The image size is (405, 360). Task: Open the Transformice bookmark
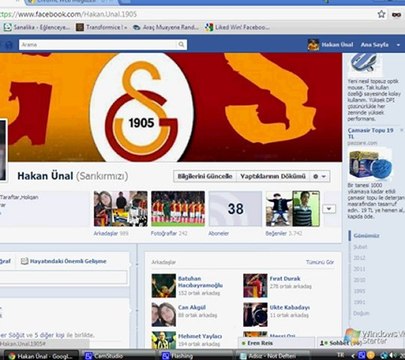tap(102, 27)
